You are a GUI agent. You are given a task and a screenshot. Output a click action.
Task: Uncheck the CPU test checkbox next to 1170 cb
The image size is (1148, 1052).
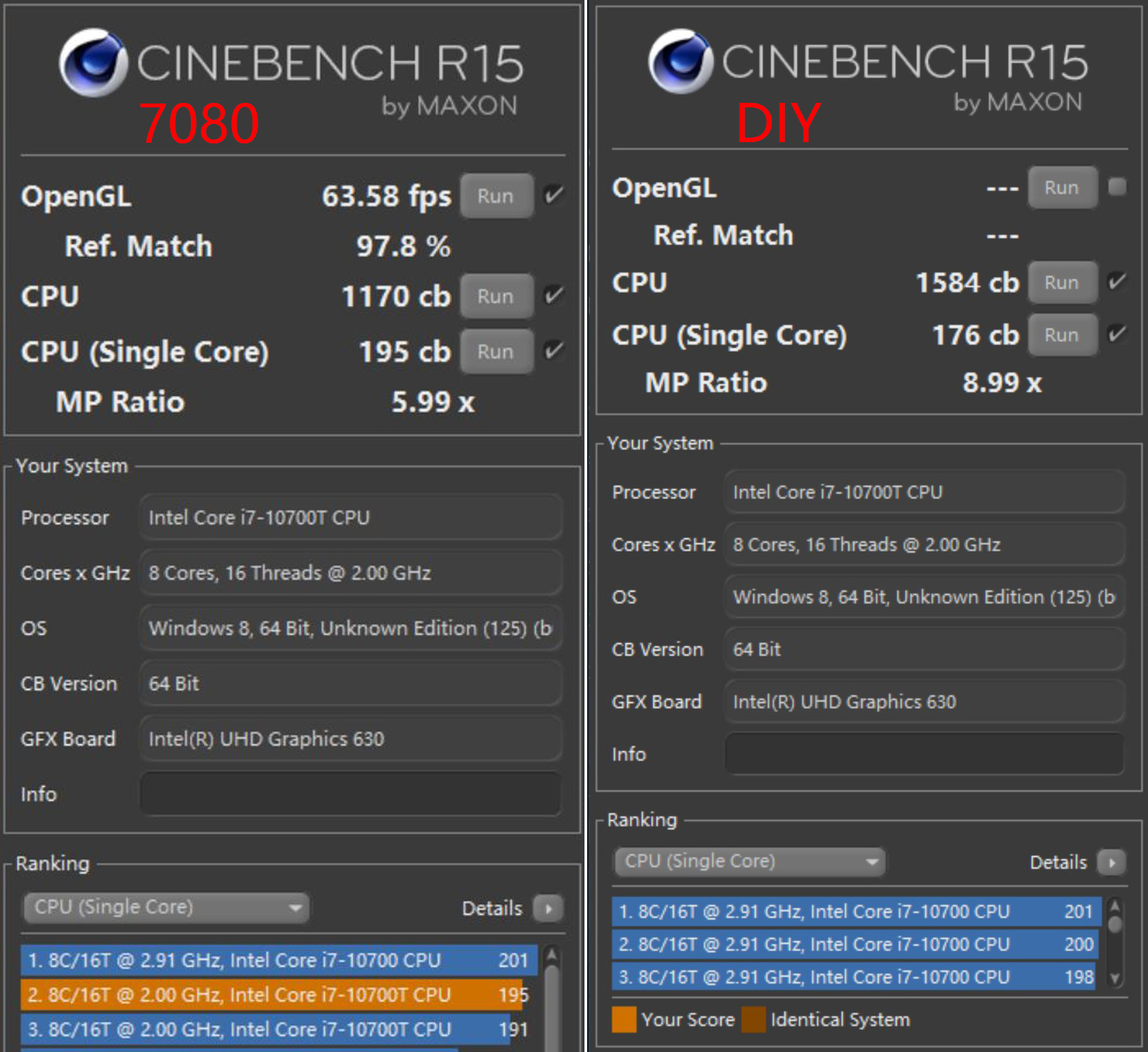click(554, 295)
